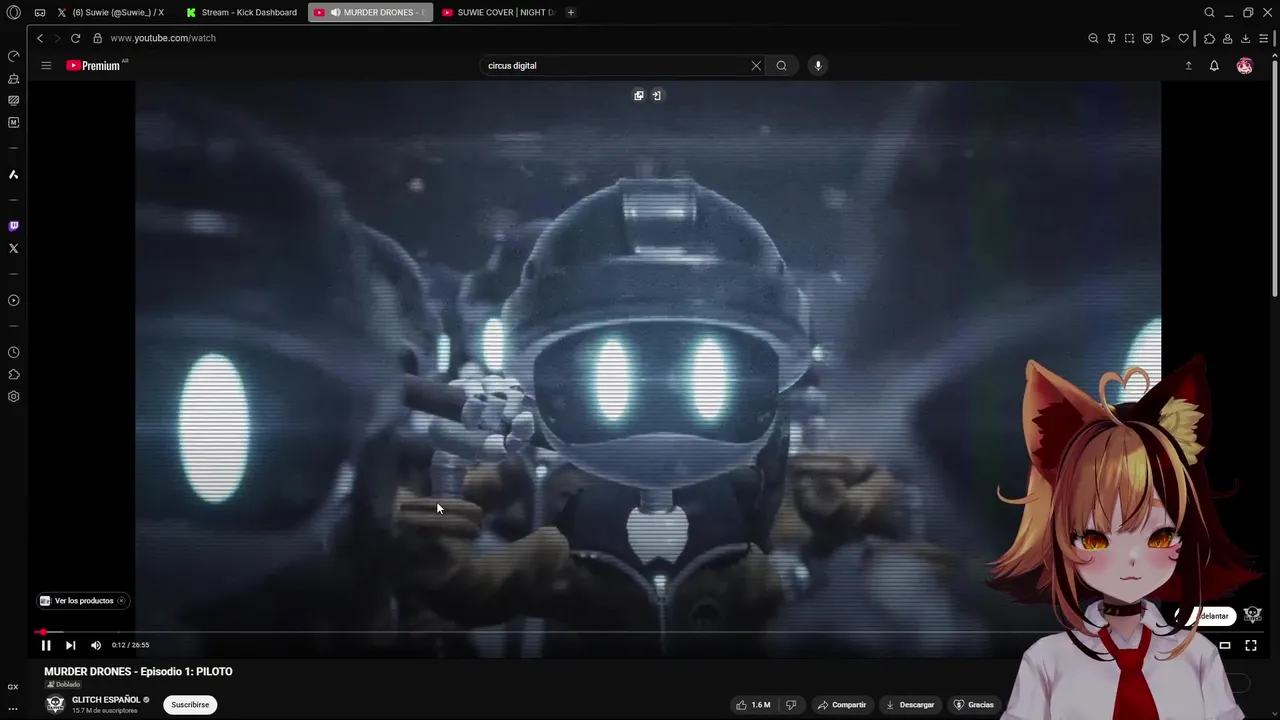The height and width of the screenshot is (720, 1280).
Task: Open Twitch from the sidebar
Action: coord(13,226)
